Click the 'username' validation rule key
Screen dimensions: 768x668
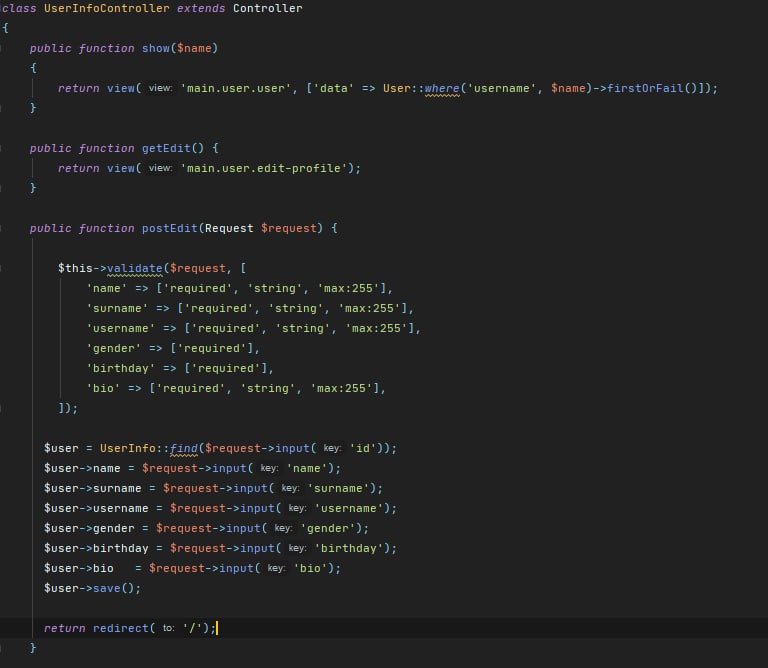click(120, 329)
